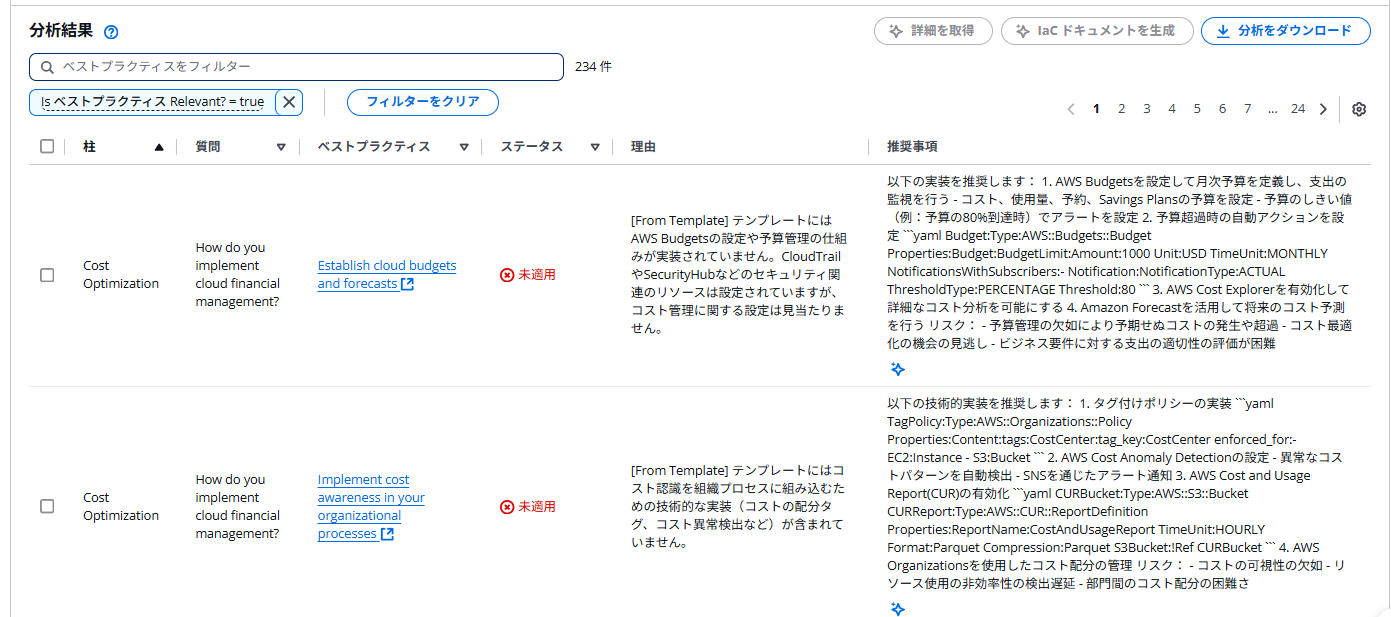Sort by the ベストプラクティス column
This screenshot has width=1391, height=617.
[x=464, y=147]
